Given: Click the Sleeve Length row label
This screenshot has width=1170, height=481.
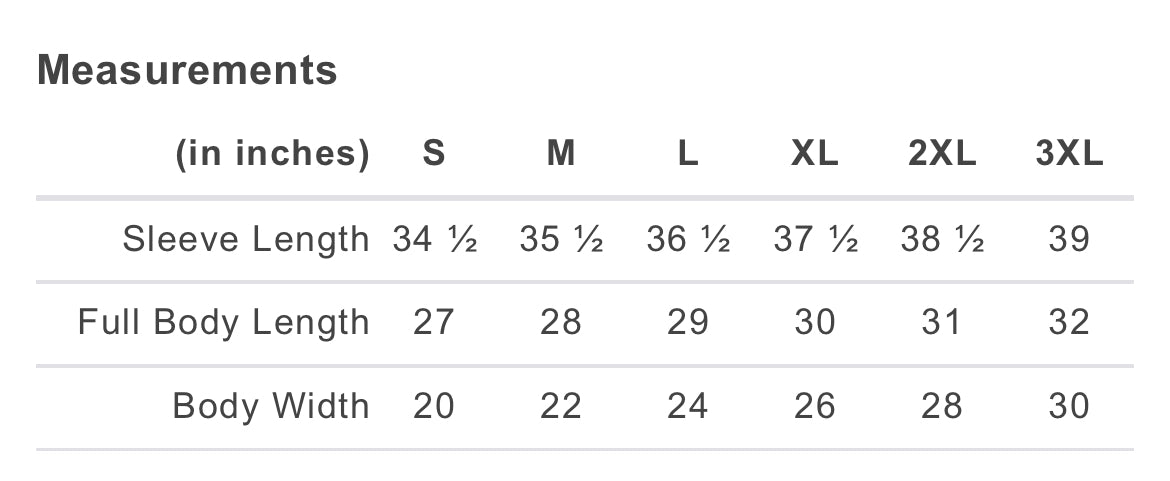Looking at the screenshot, I should [246, 240].
